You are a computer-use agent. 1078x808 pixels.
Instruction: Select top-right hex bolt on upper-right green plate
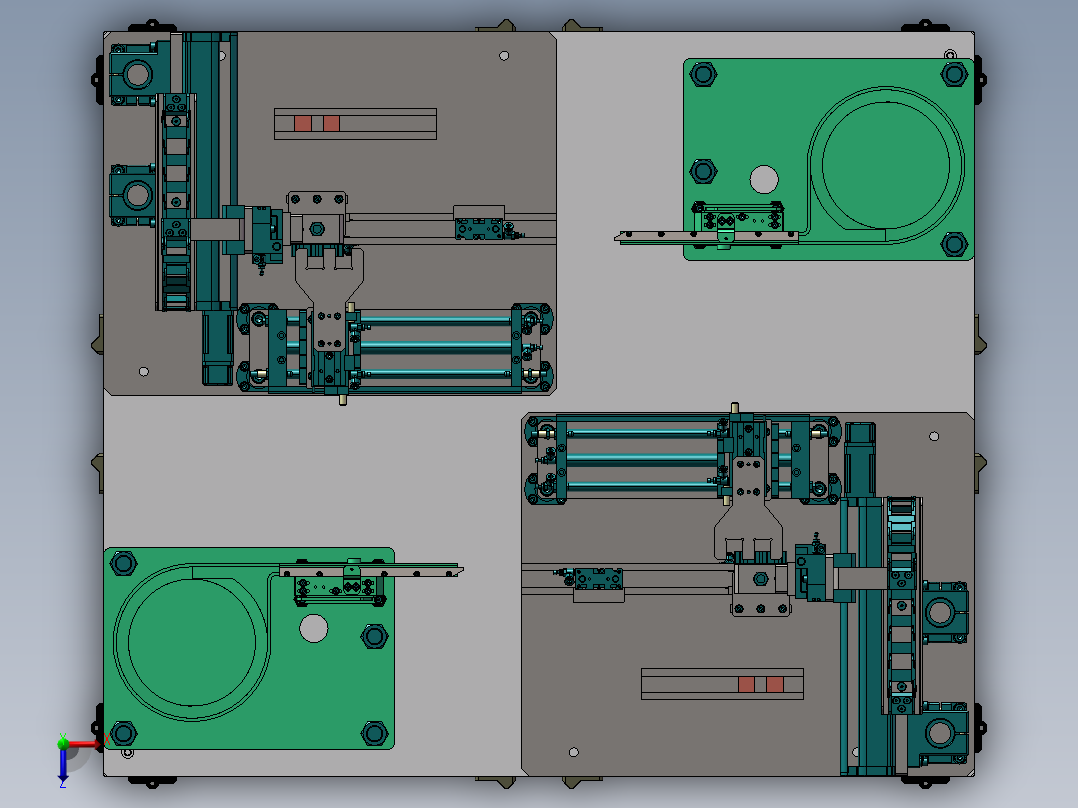pos(954,74)
